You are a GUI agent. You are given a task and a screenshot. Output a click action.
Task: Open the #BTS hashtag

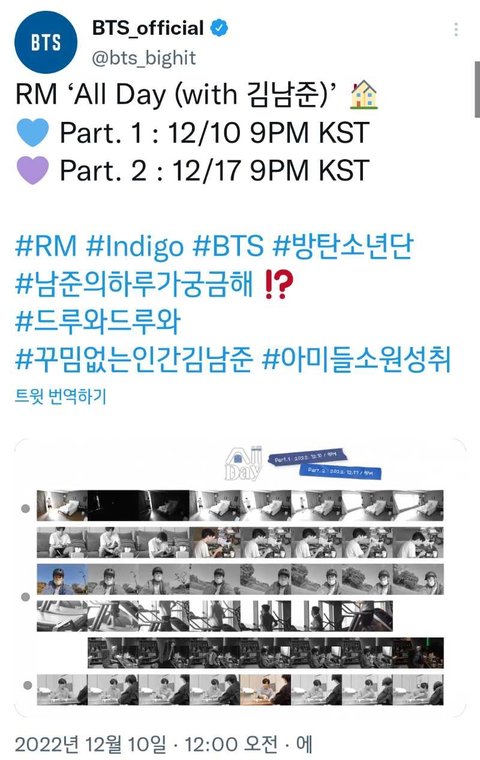coord(228,246)
